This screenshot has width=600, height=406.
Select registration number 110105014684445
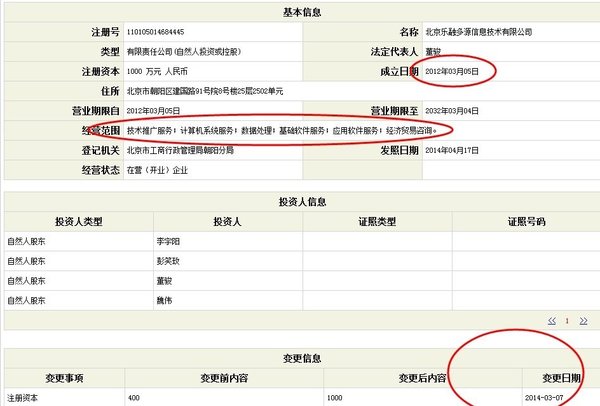(x=155, y=32)
